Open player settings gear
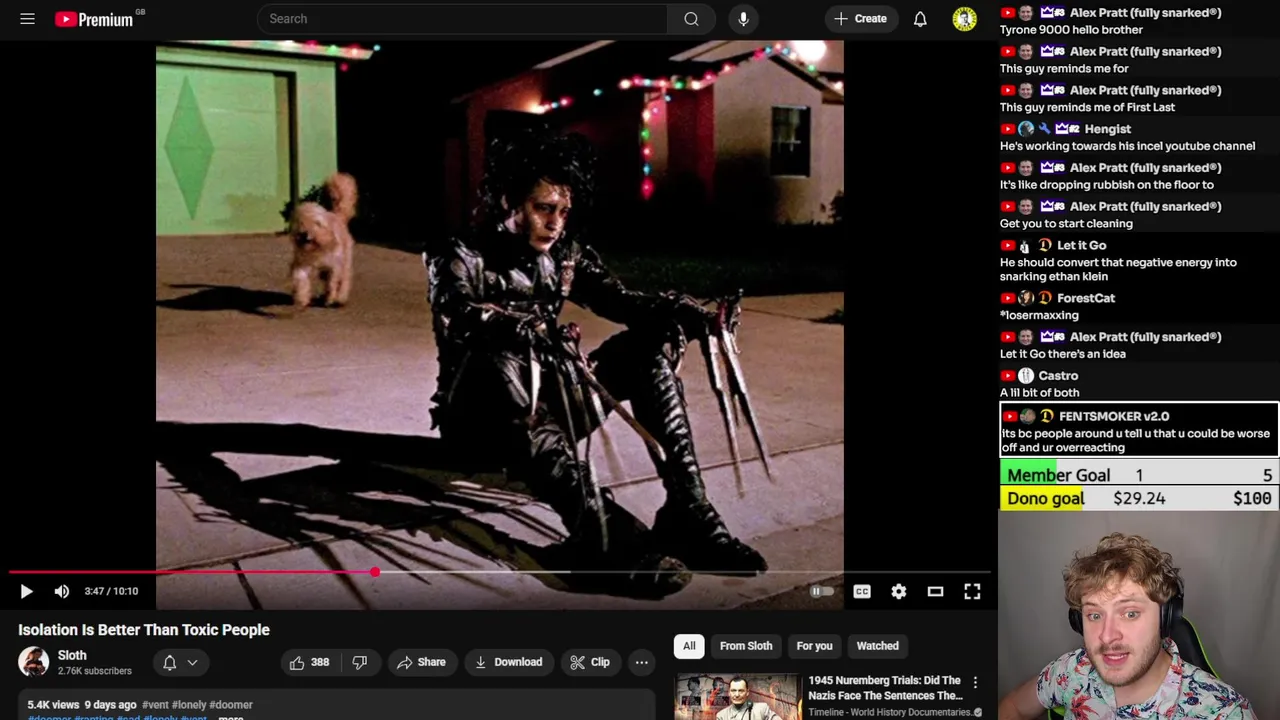 click(x=899, y=591)
